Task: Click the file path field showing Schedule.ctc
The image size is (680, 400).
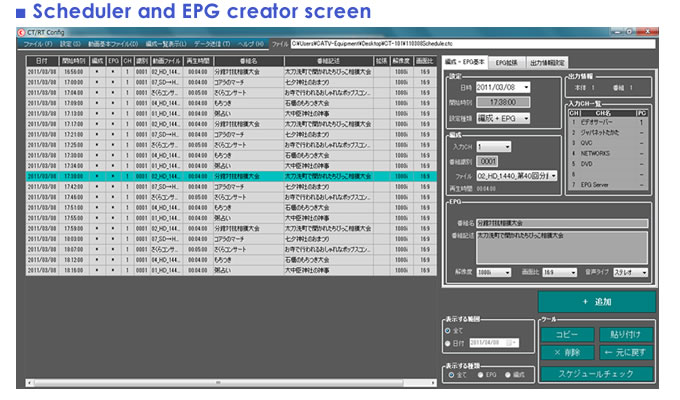Action: click(473, 44)
